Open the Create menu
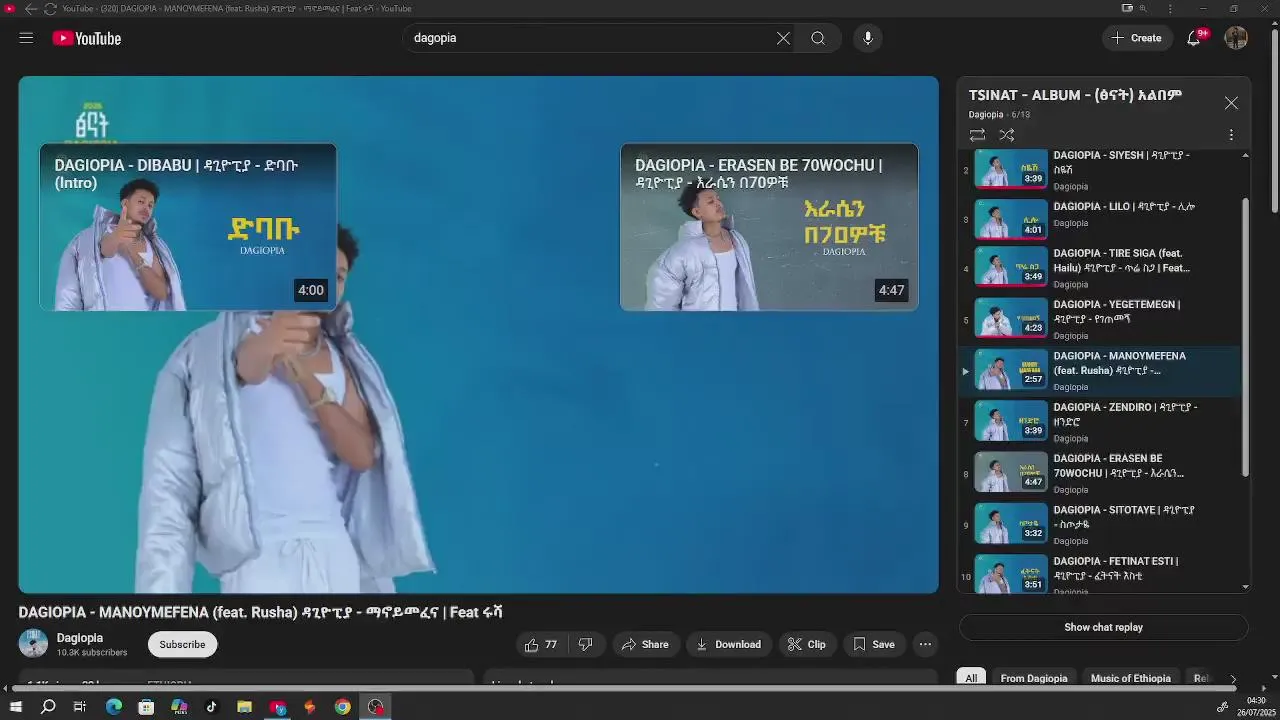Image resolution: width=1280 pixels, height=720 pixels. coord(1137,38)
